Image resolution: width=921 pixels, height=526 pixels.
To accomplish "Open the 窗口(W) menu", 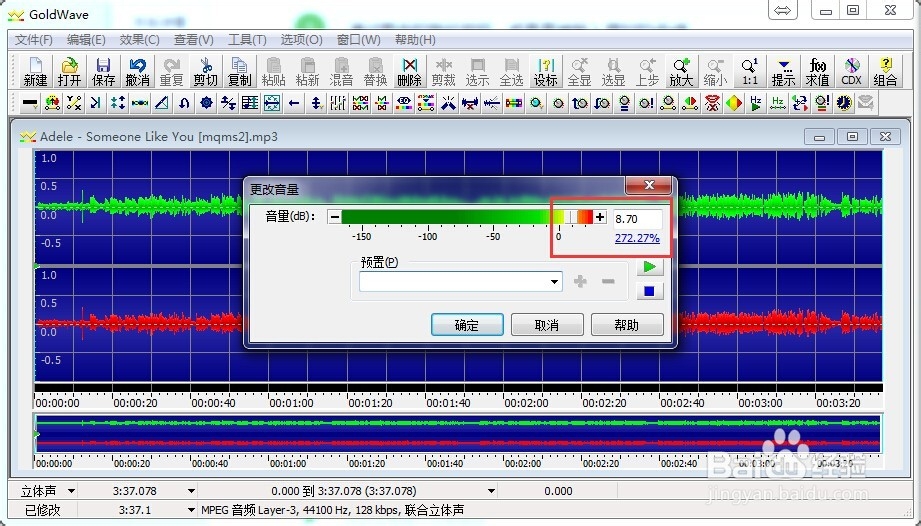I will tap(358, 40).
